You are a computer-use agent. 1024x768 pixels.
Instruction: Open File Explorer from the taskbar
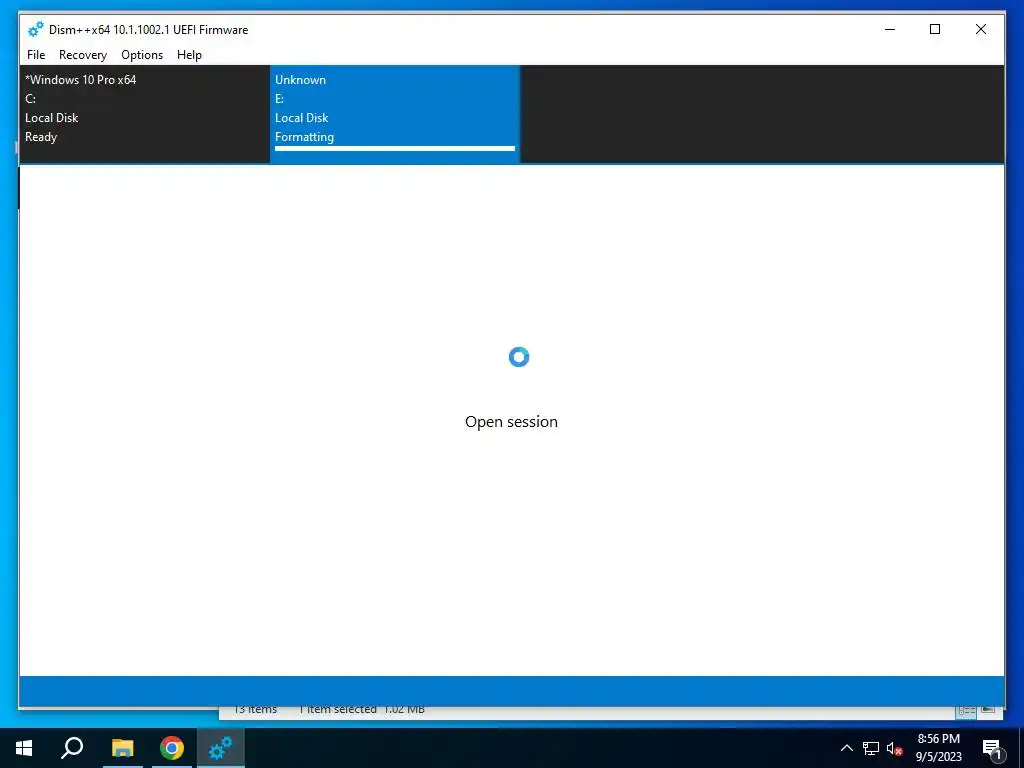122,748
